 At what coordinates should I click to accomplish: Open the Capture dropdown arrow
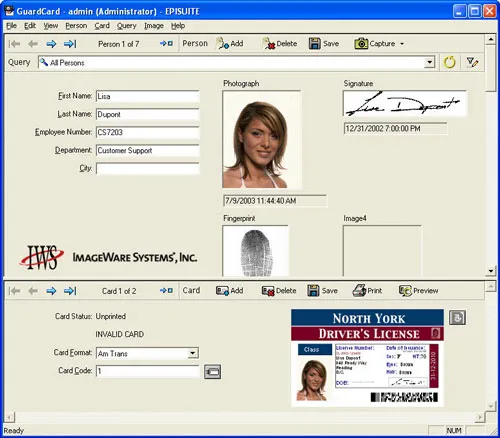click(402, 44)
